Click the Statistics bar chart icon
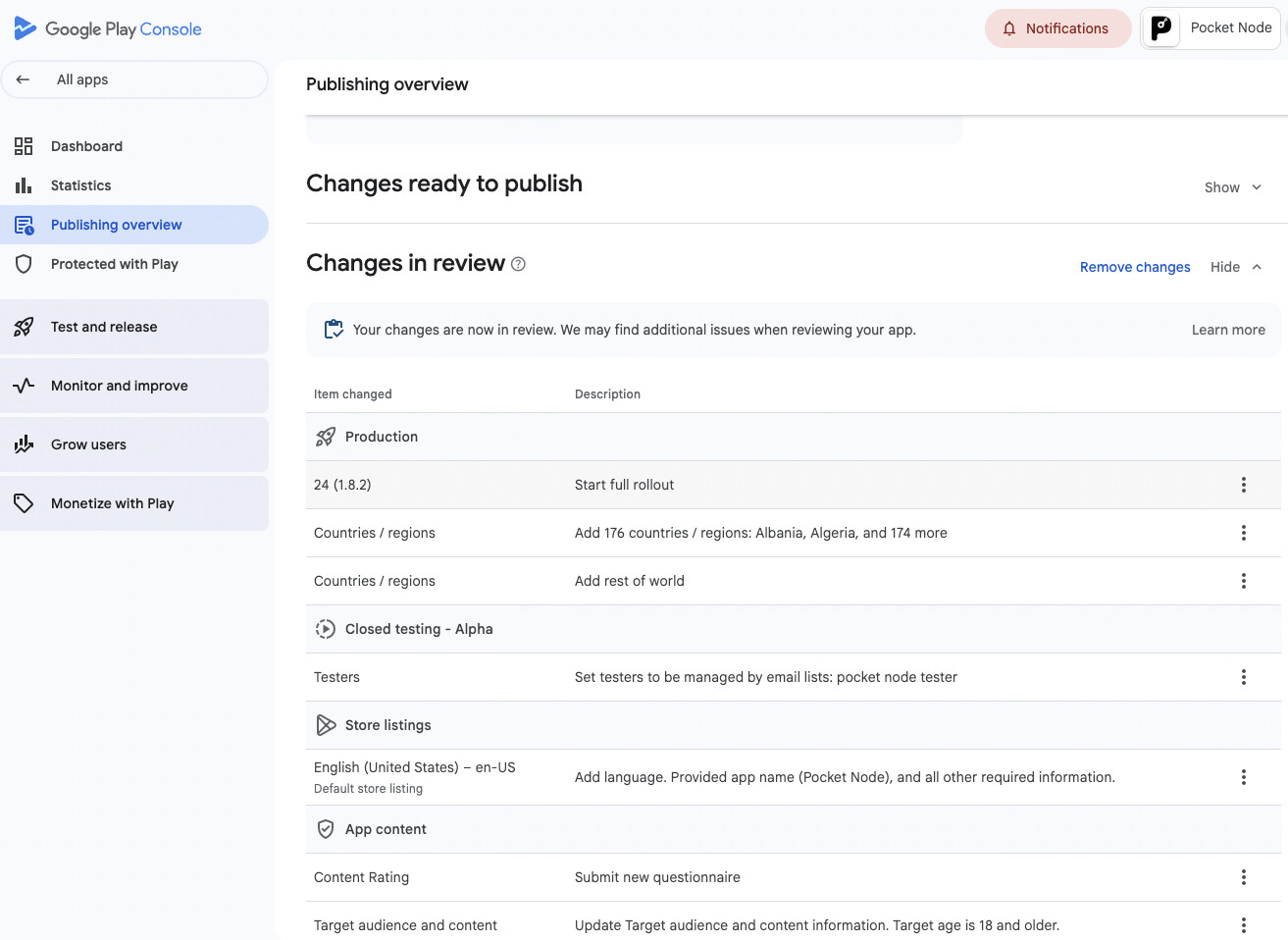Image resolution: width=1288 pixels, height=940 pixels. [x=24, y=185]
